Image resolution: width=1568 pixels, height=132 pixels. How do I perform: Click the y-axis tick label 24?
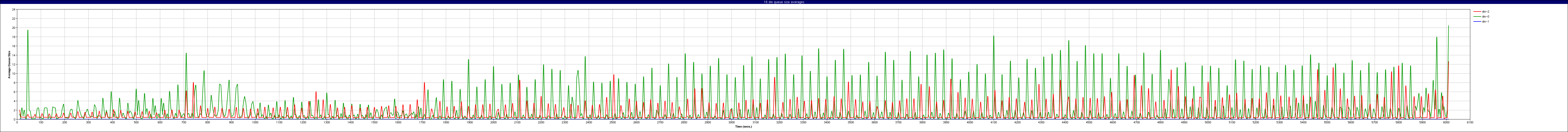click(x=14, y=10)
